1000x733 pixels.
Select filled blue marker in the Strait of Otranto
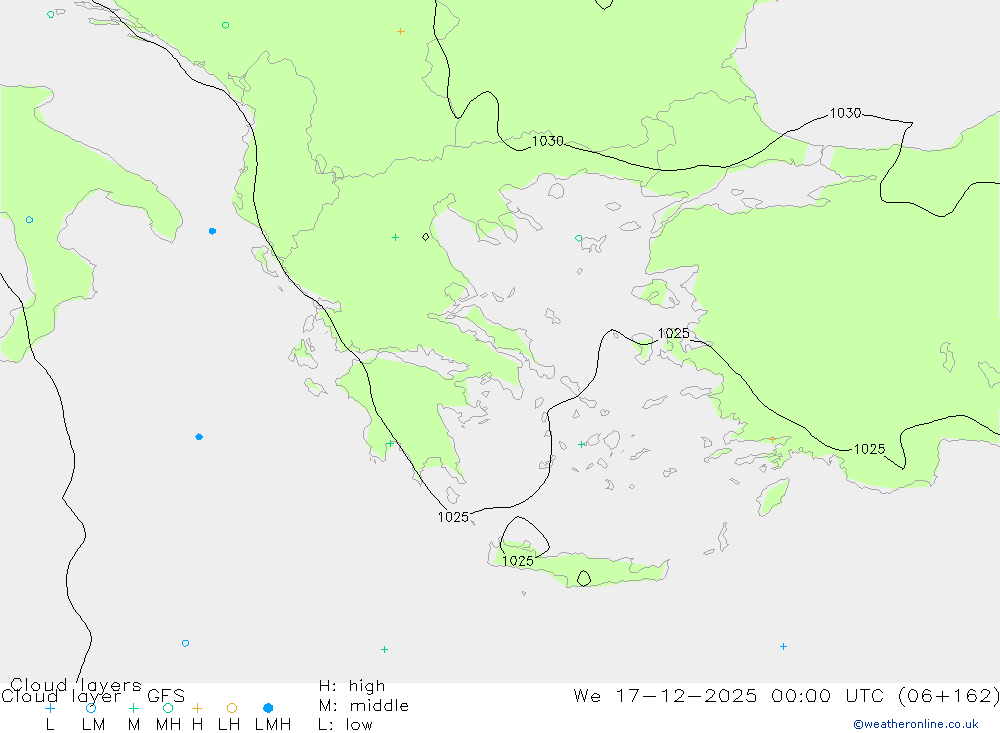click(212, 231)
